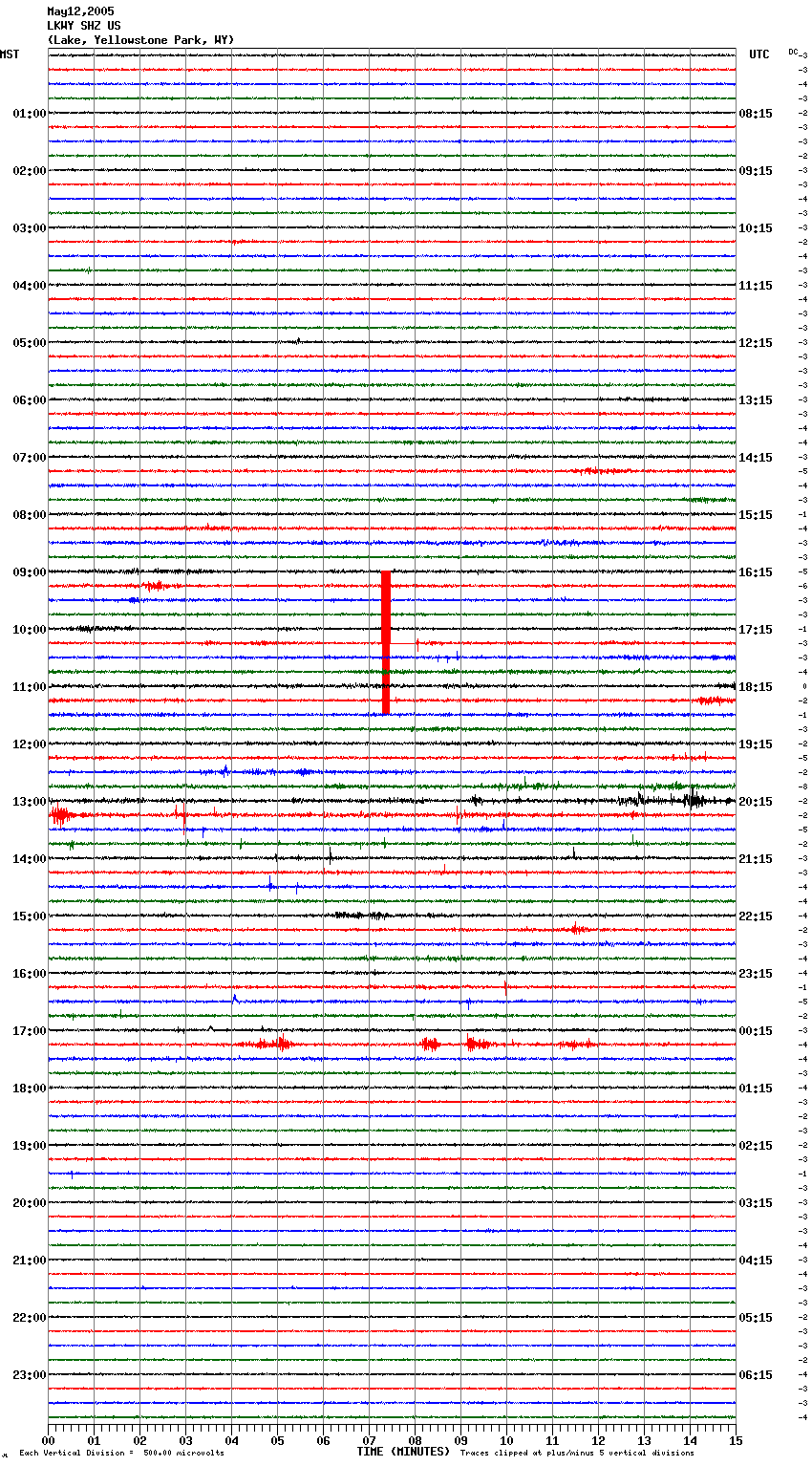This screenshot has height=1466, width=812.
Task: Select the 17:00 MST hour label
Action: click(30, 1031)
